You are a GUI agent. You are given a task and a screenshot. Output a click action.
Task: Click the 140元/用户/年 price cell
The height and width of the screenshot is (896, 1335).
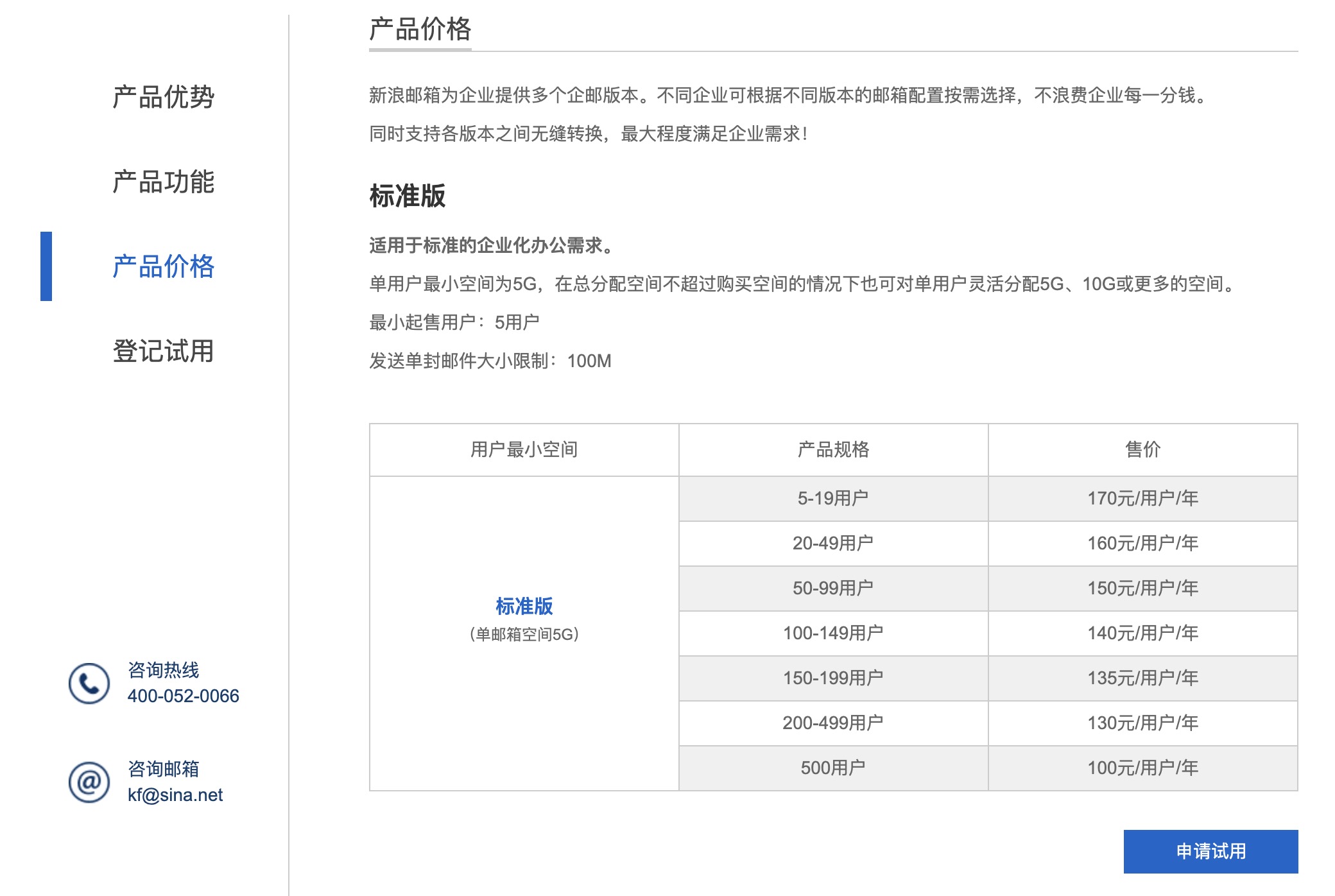1142,633
